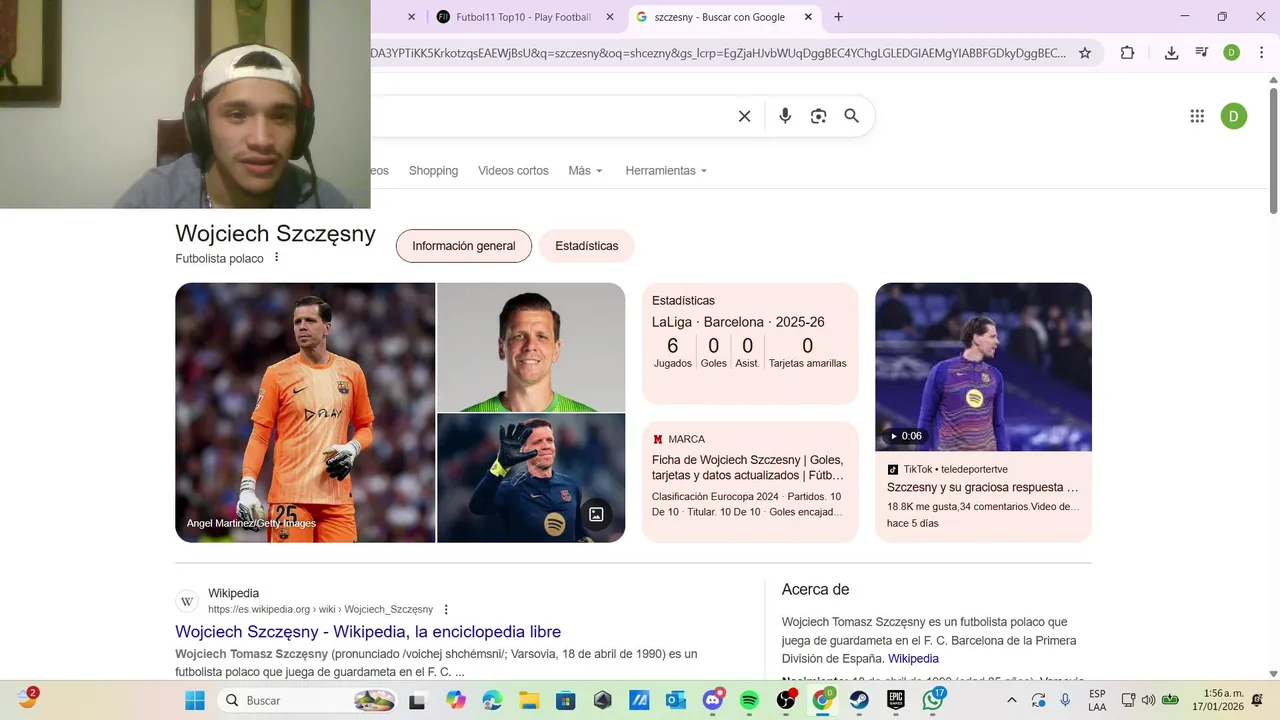Click the Windows taskbar Buscar search box
Image resolution: width=1280 pixels, height=720 pixels.
[x=307, y=700]
